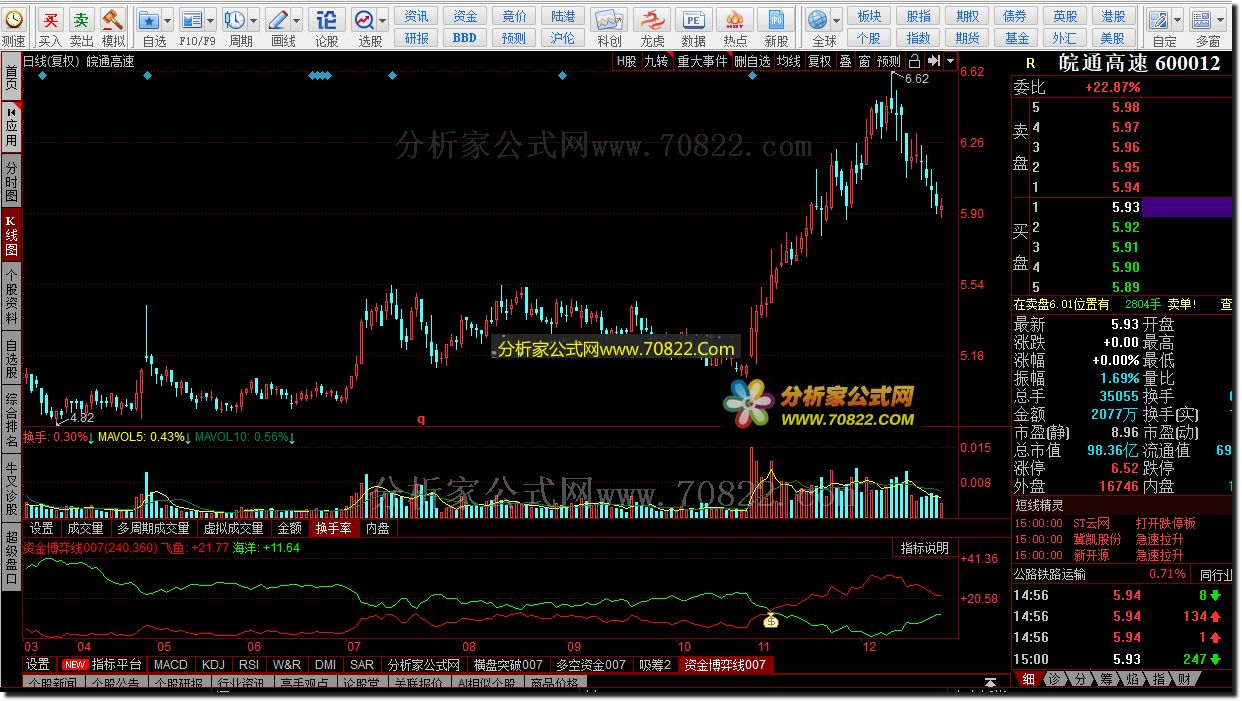Switch to the 分时图 side tab

11,179
